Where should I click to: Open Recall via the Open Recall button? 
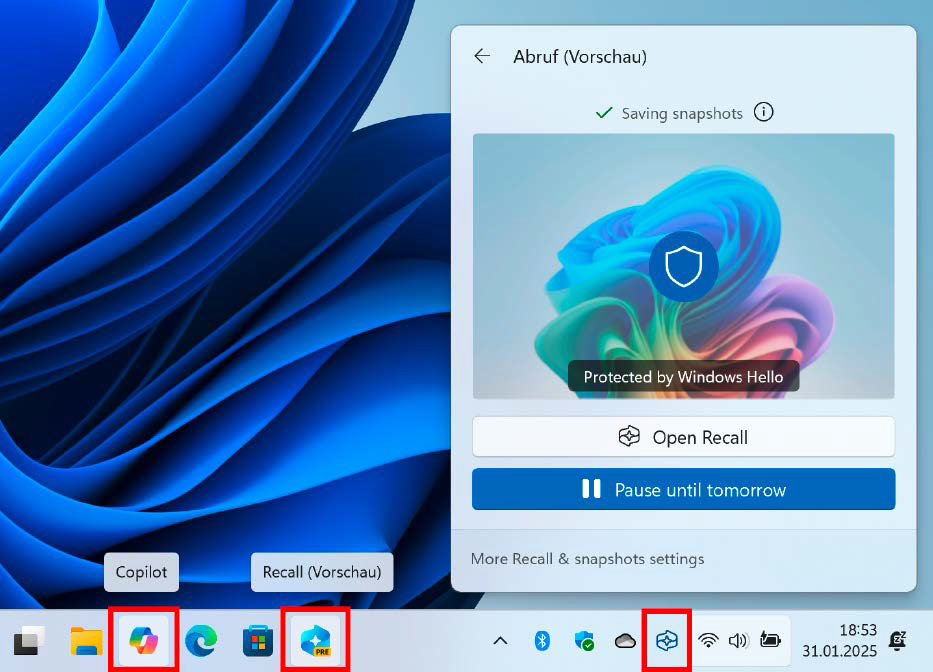coord(683,437)
